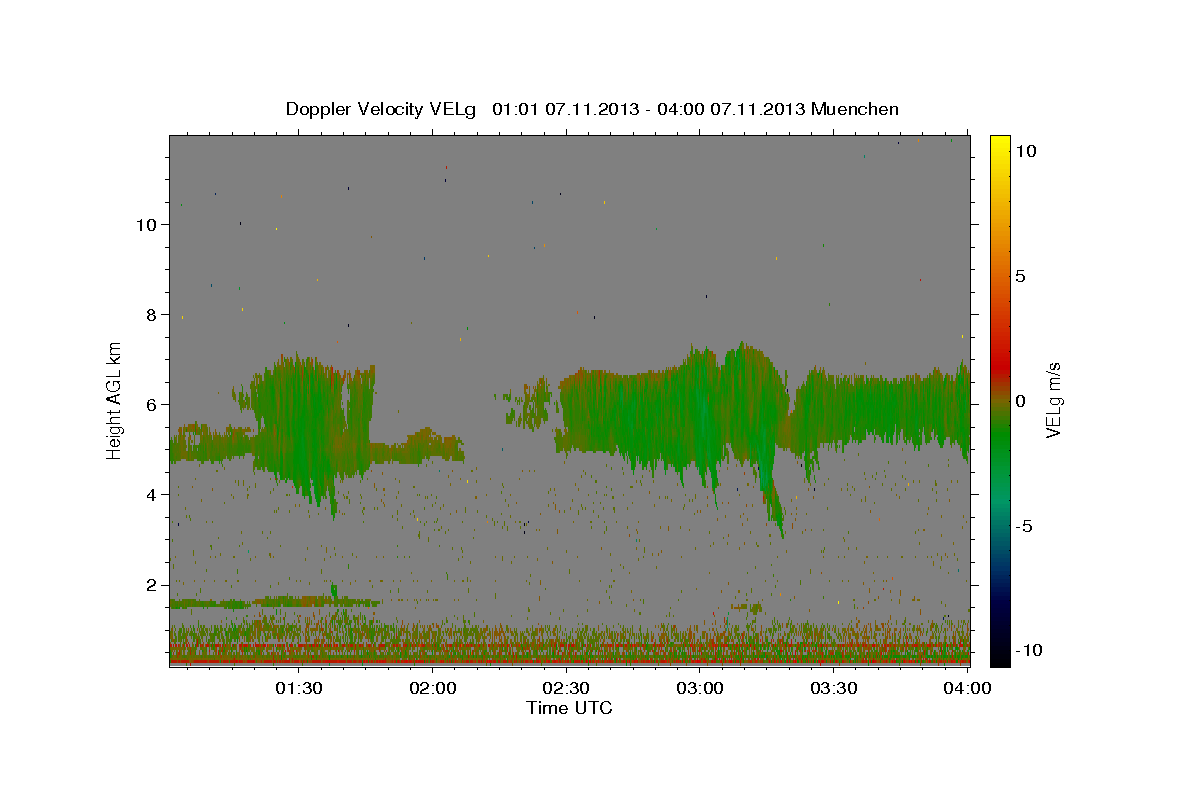The image size is (1200, 800).
Task: Click the yellow top of the colorbar
Action: (x=999, y=145)
